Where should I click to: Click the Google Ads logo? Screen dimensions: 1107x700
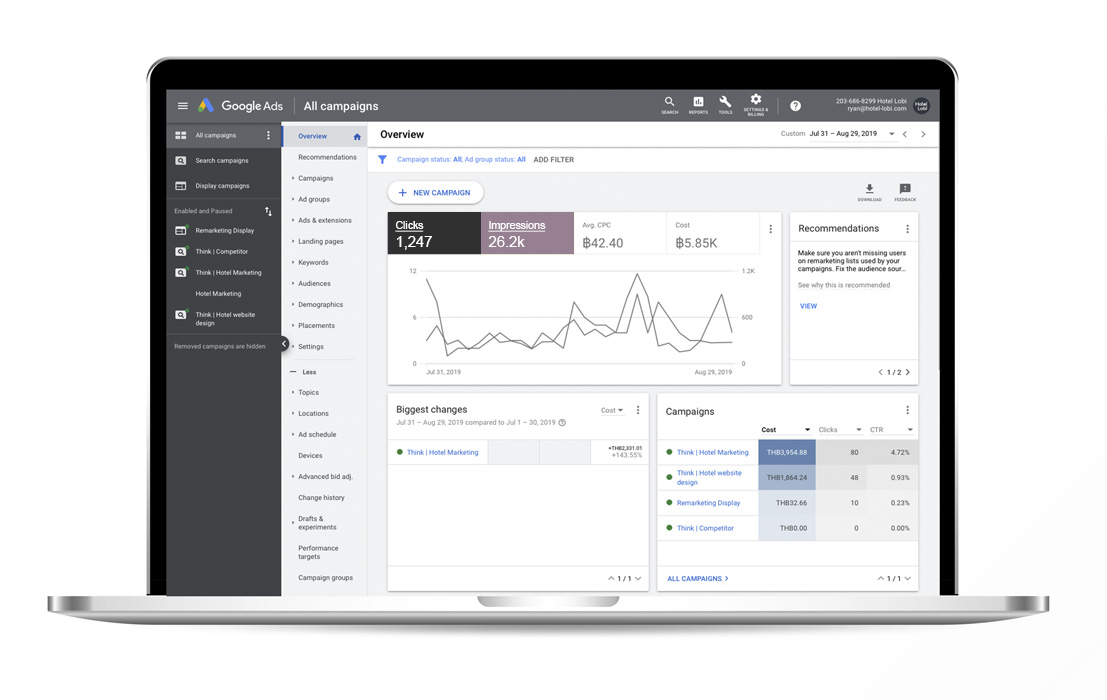tap(240, 106)
